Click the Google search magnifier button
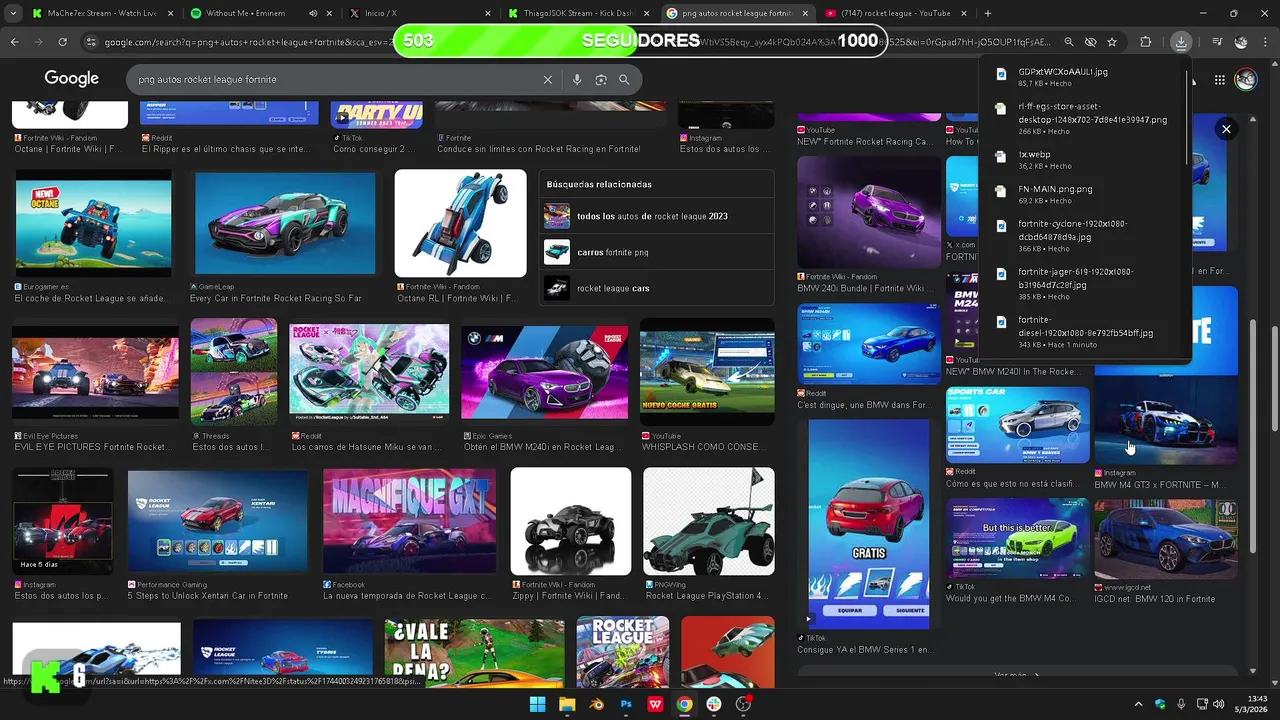 [624, 79]
